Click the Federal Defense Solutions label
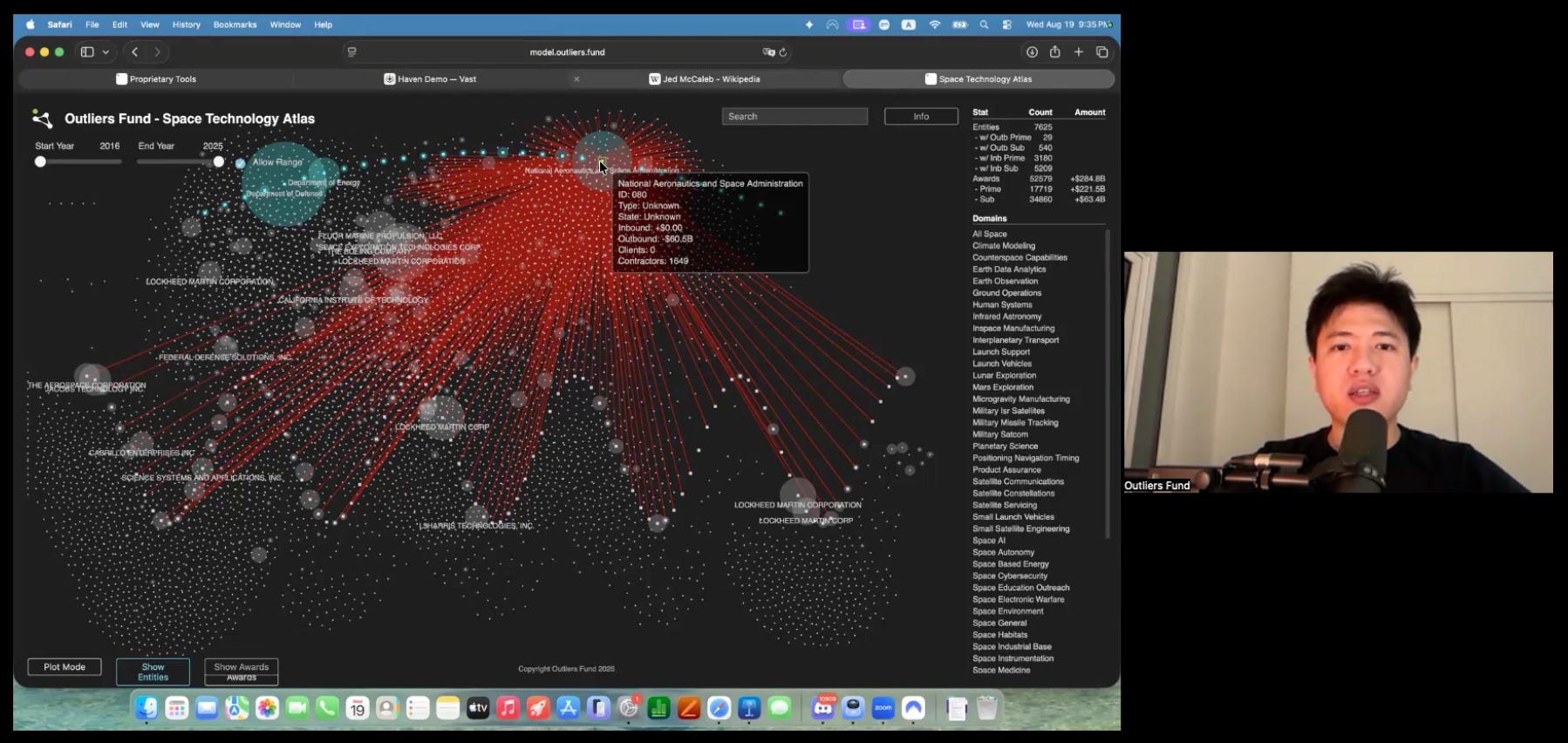This screenshot has height=743, width=1568. 226,358
